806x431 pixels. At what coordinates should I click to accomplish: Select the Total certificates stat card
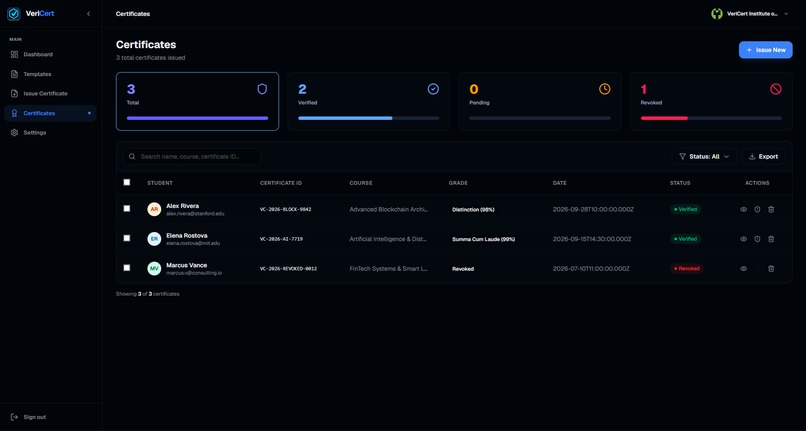point(197,101)
